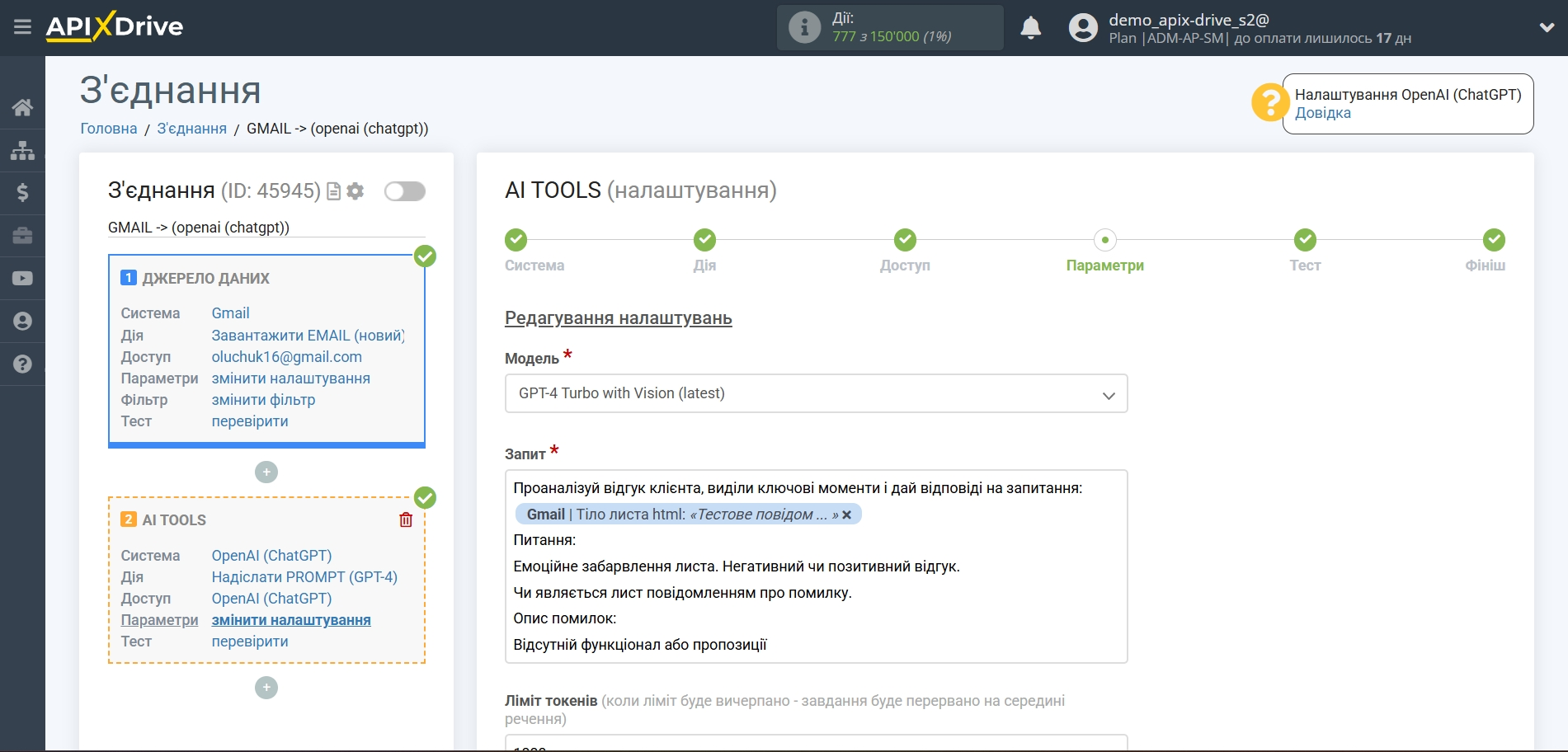Image resolution: width=1568 pixels, height=752 pixels.
Task: Click перевірити in AI TOOLS block
Action: (250, 642)
